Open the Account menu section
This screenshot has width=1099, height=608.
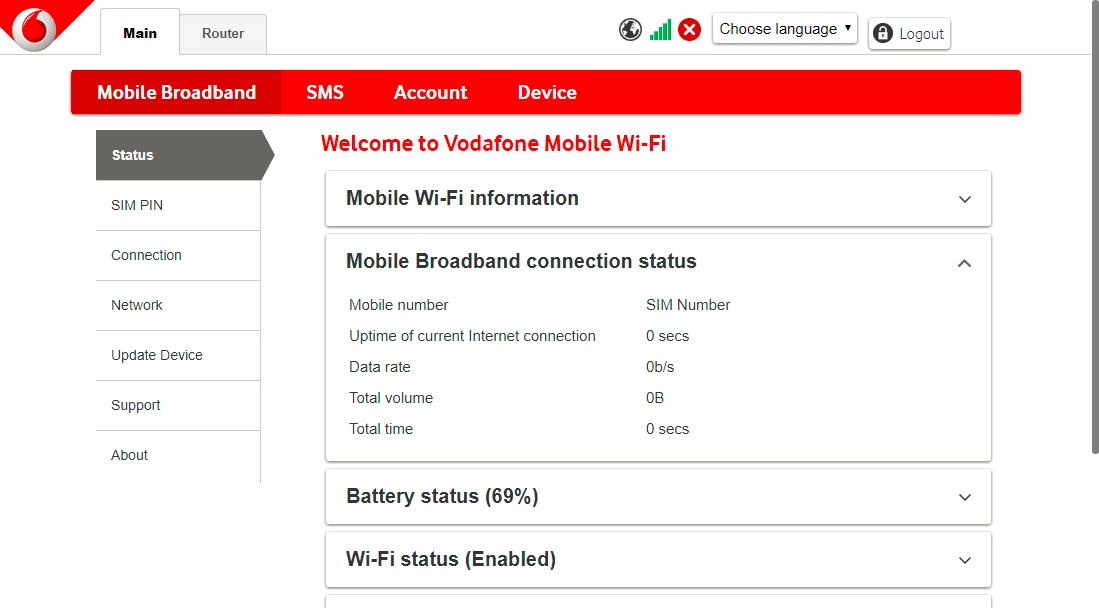(x=430, y=92)
